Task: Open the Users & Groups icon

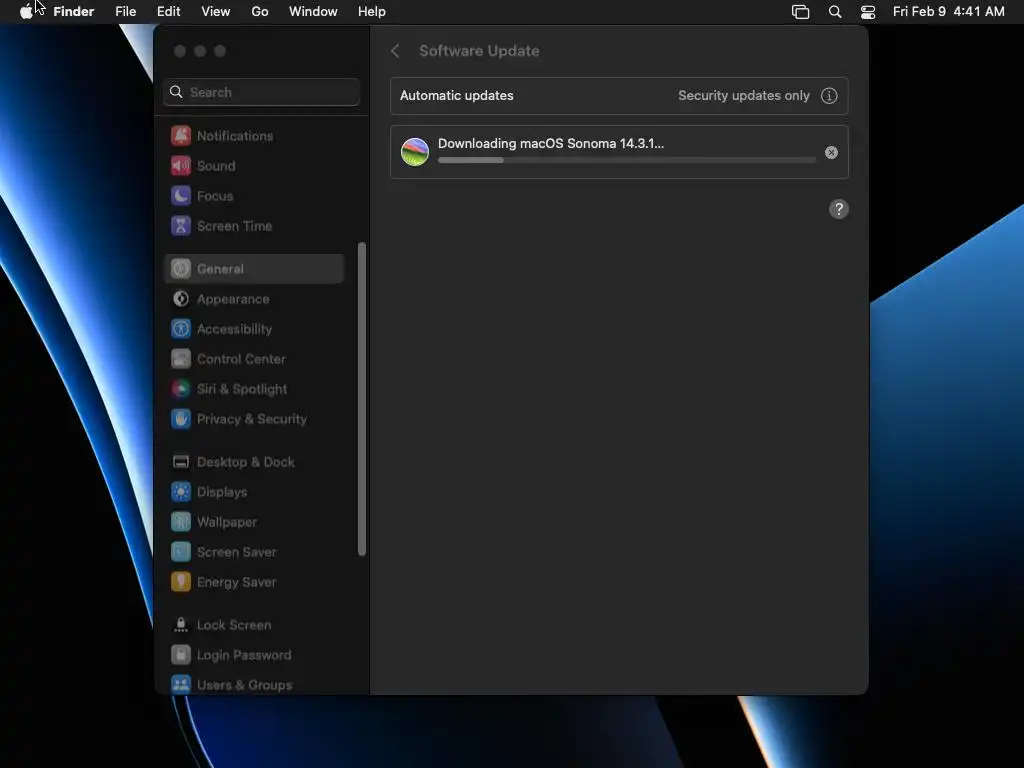Action: (x=181, y=685)
